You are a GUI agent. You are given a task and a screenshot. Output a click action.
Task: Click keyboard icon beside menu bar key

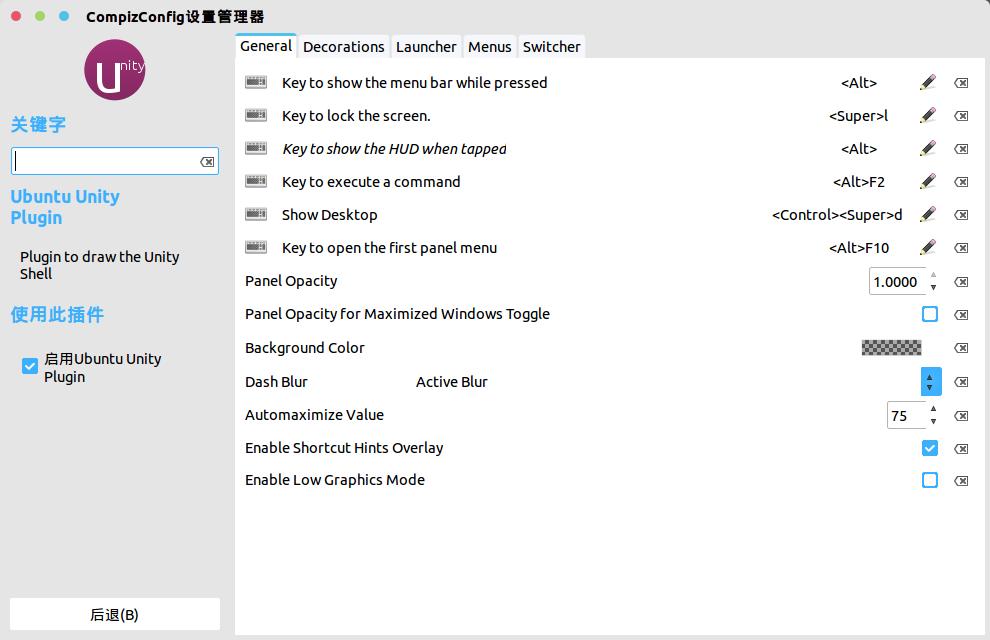point(256,82)
